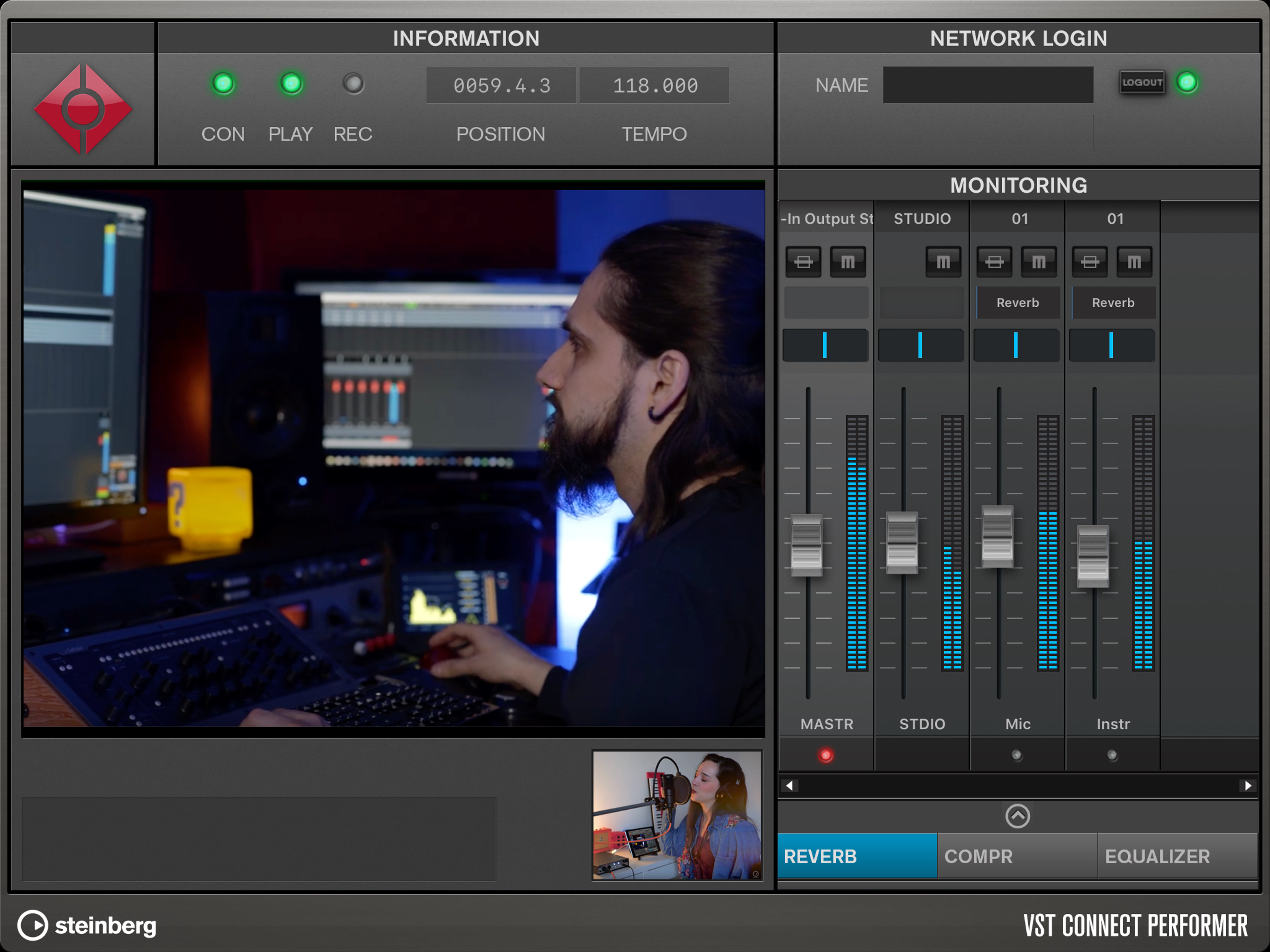
Task: Mute the STUDIO channel
Action: [943, 262]
